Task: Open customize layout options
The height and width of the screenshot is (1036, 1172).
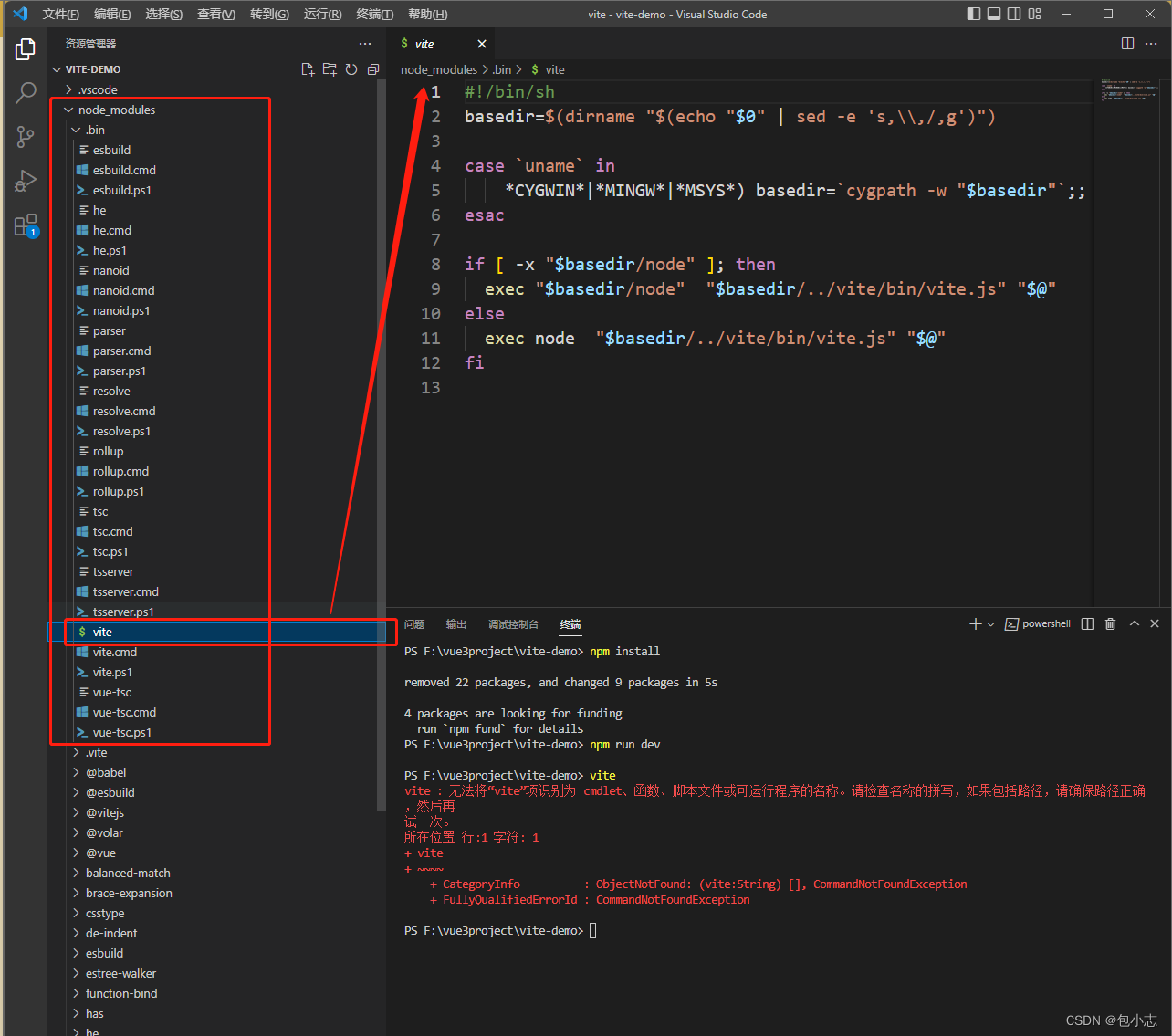Action: click(x=1034, y=14)
